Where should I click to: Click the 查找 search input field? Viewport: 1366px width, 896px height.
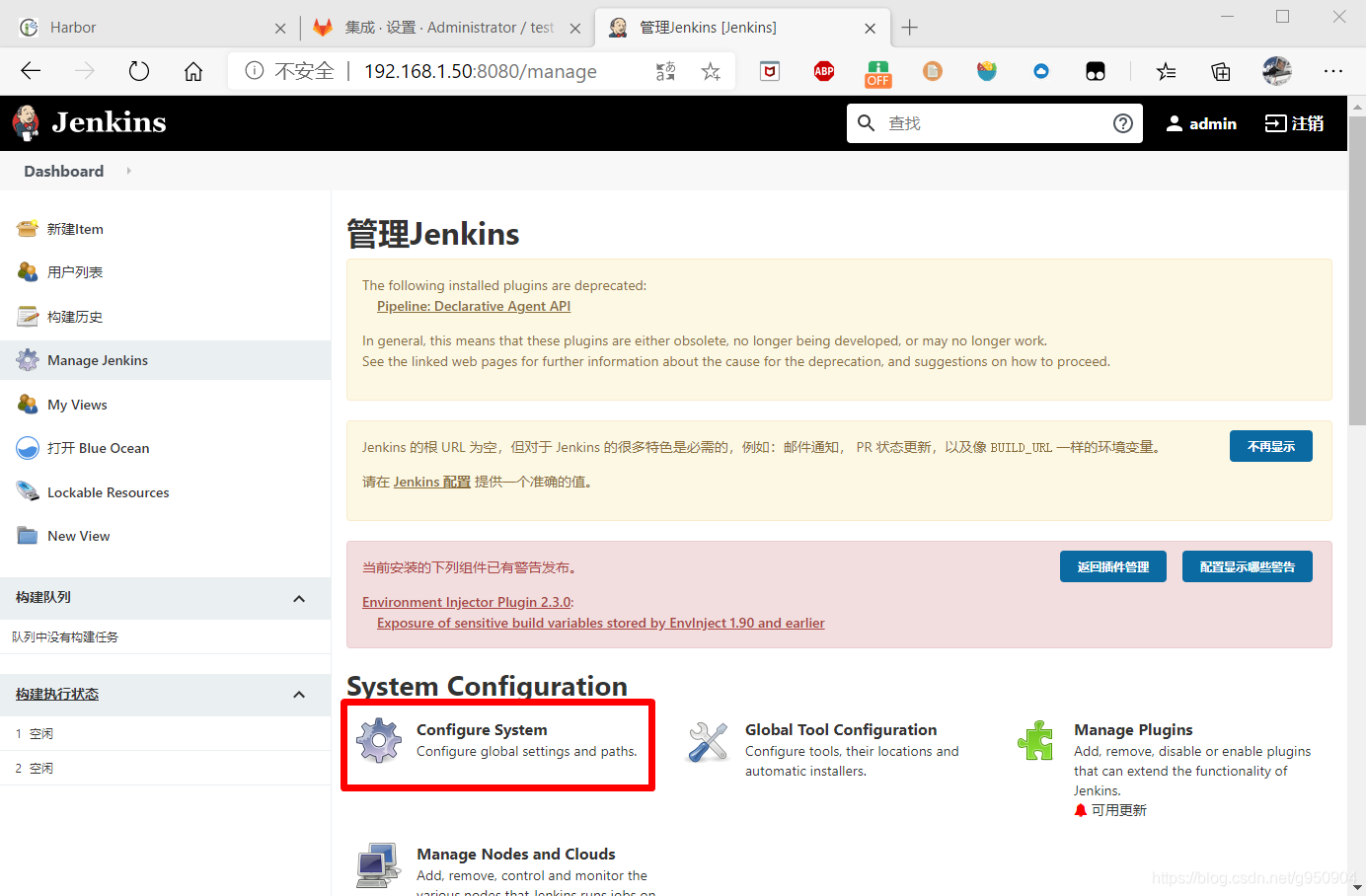click(994, 123)
